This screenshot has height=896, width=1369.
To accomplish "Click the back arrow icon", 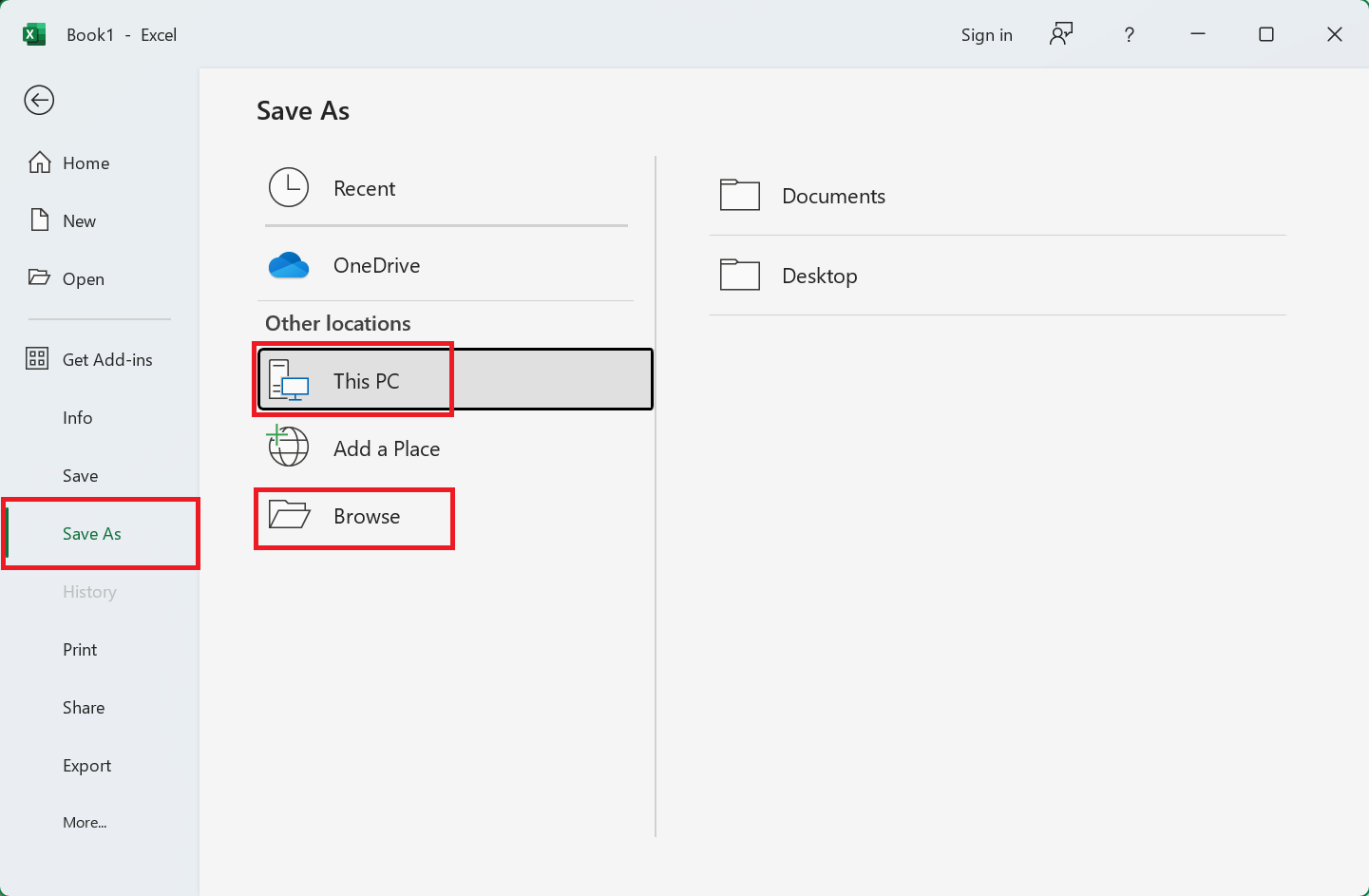I will [x=39, y=100].
